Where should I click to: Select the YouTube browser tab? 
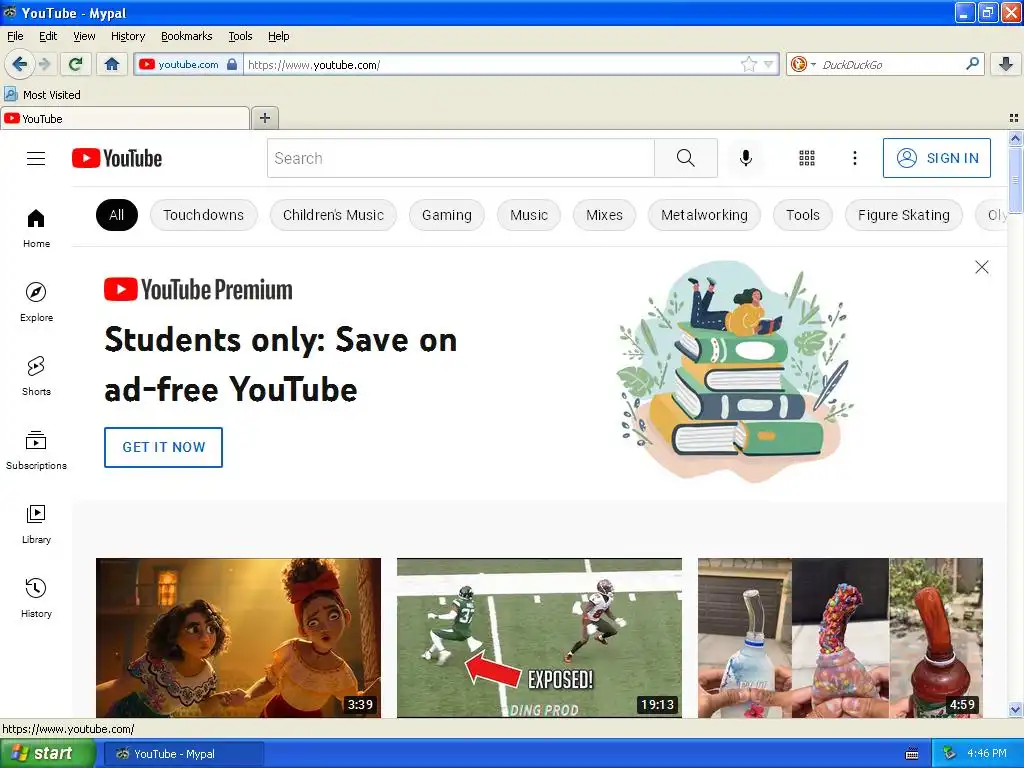(125, 118)
